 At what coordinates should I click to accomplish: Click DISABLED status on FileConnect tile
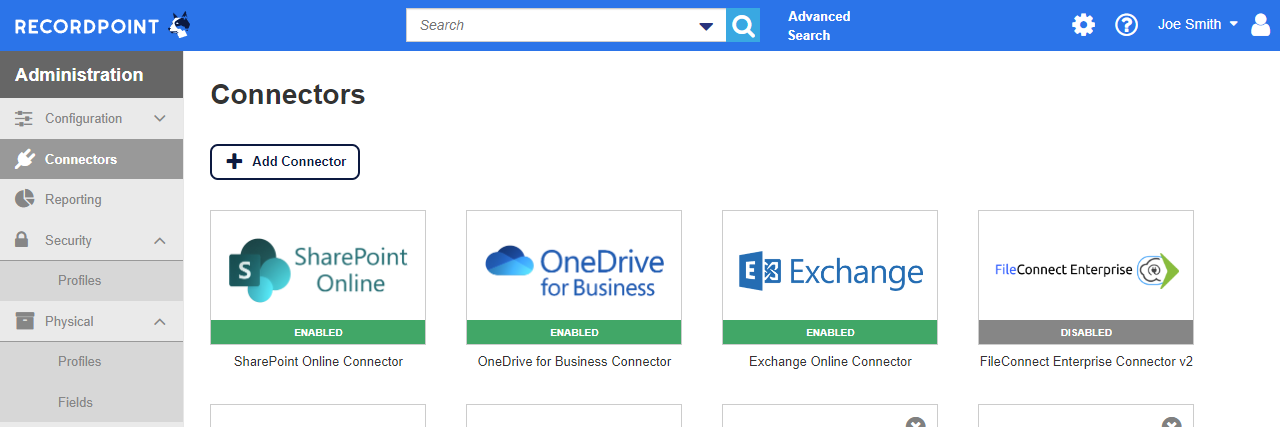(1086, 333)
